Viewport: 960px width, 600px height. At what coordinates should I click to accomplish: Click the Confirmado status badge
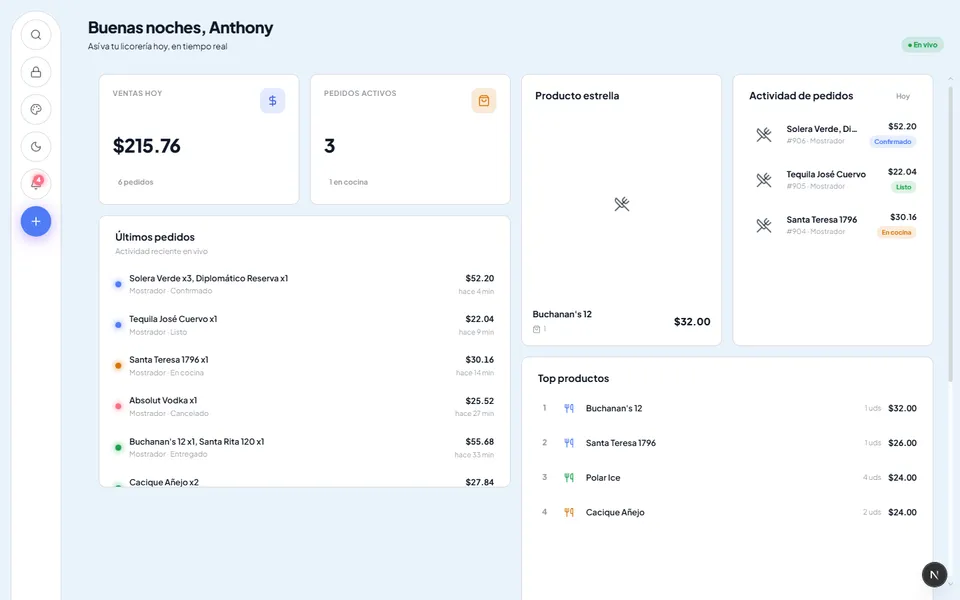point(893,142)
